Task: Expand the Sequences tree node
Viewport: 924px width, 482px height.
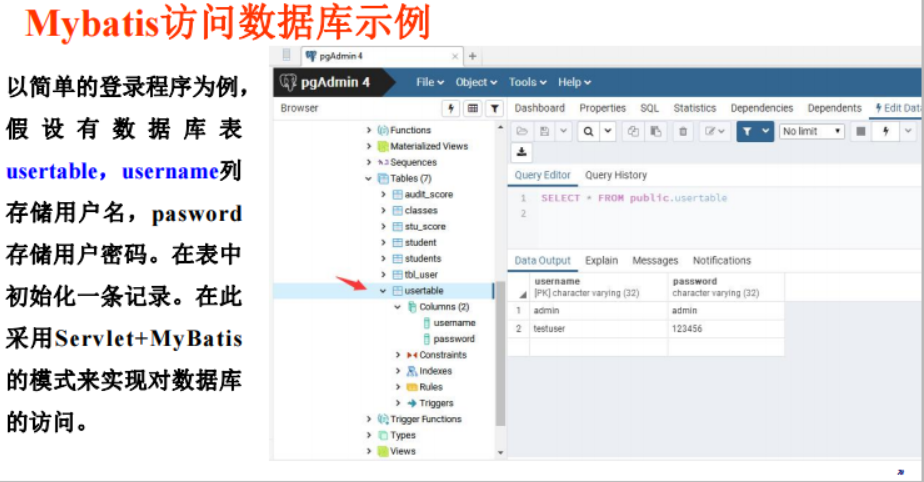Action: tap(369, 162)
